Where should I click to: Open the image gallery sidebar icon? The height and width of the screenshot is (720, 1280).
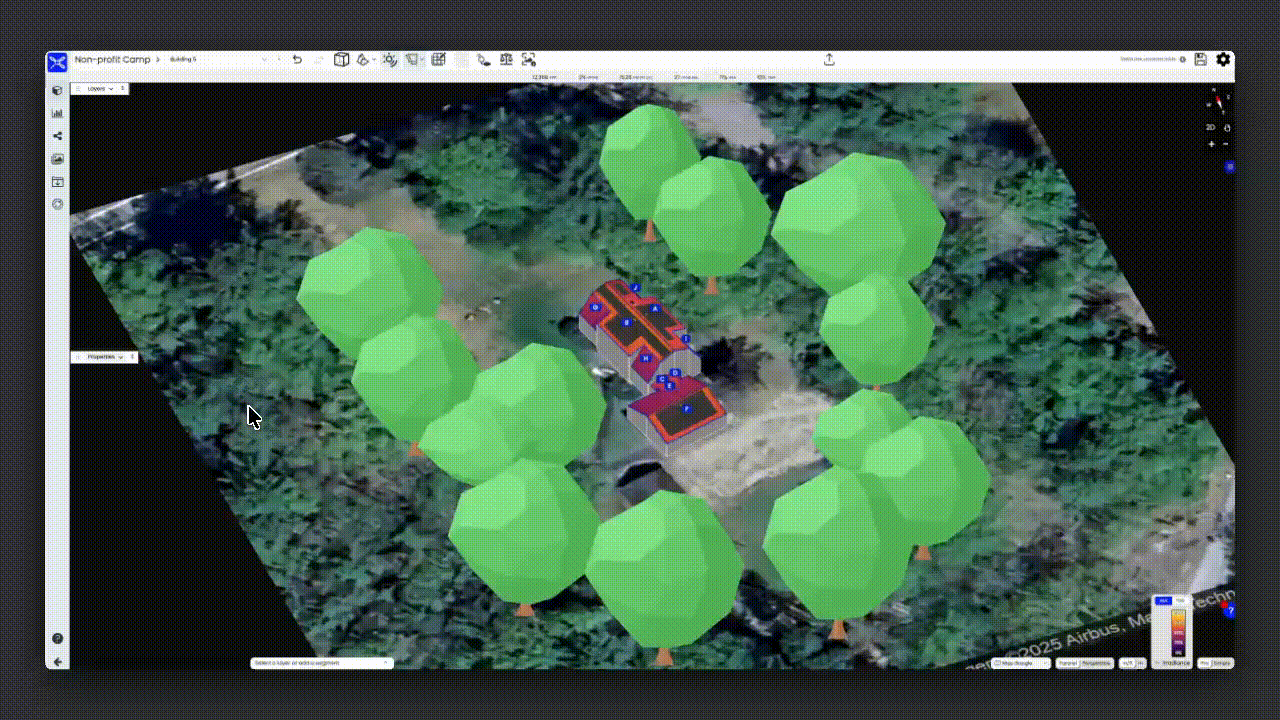(x=57, y=159)
